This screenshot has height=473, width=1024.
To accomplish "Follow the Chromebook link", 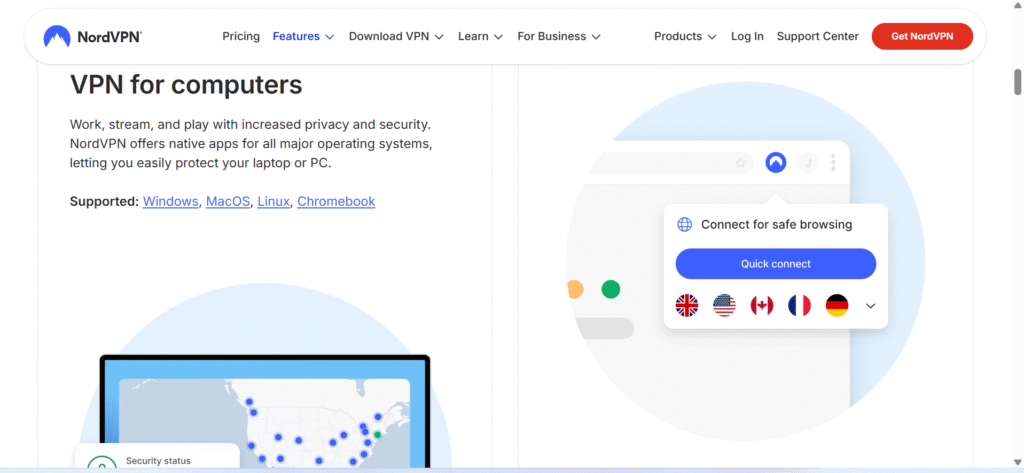I will tap(336, 201).
